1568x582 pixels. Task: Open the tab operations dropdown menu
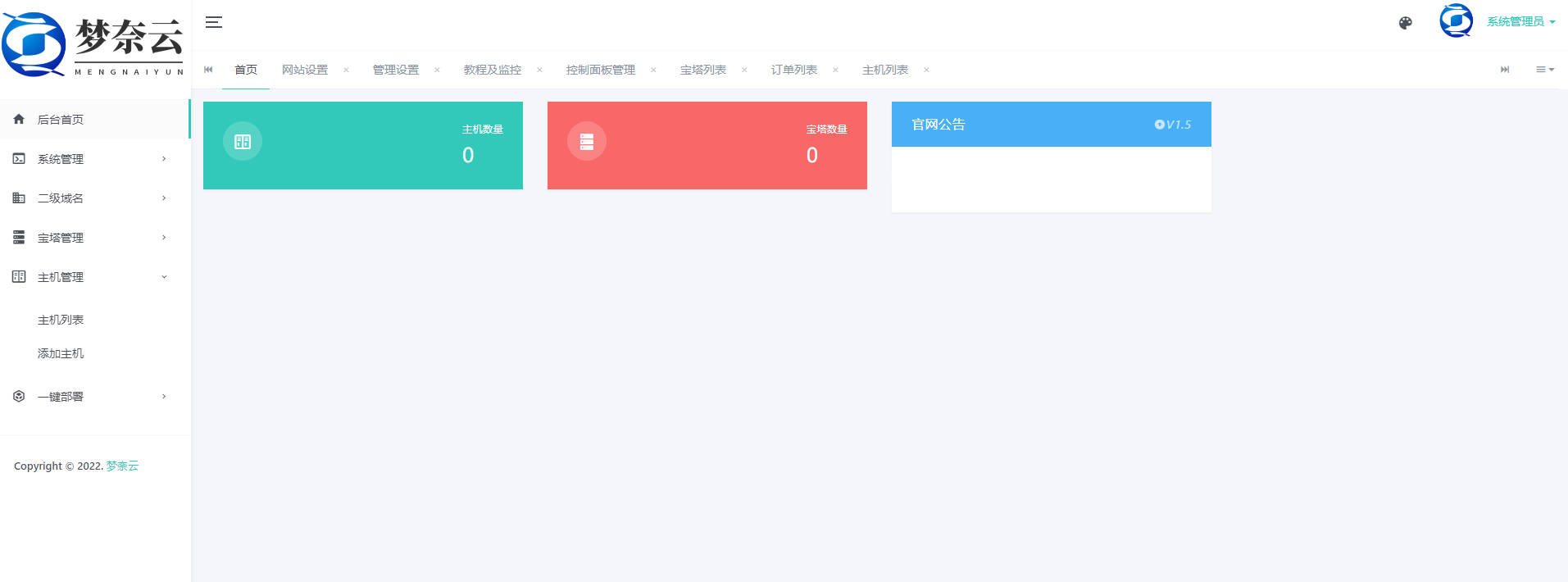(x=1544, y=70)
